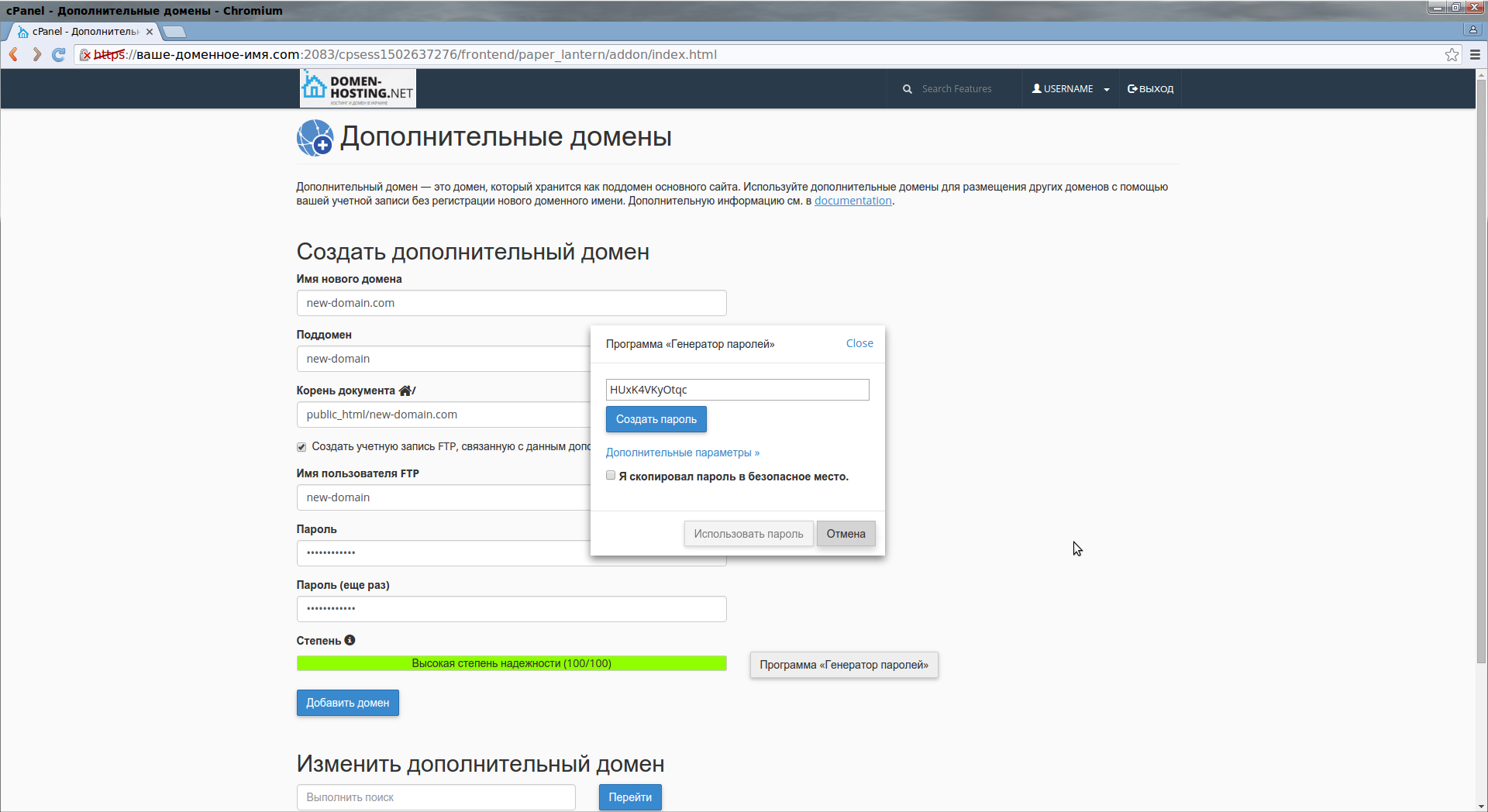Select the cPanel Дополнительные tab
Viewport: 1488px width, 812px height.
[x=81, y=32]
